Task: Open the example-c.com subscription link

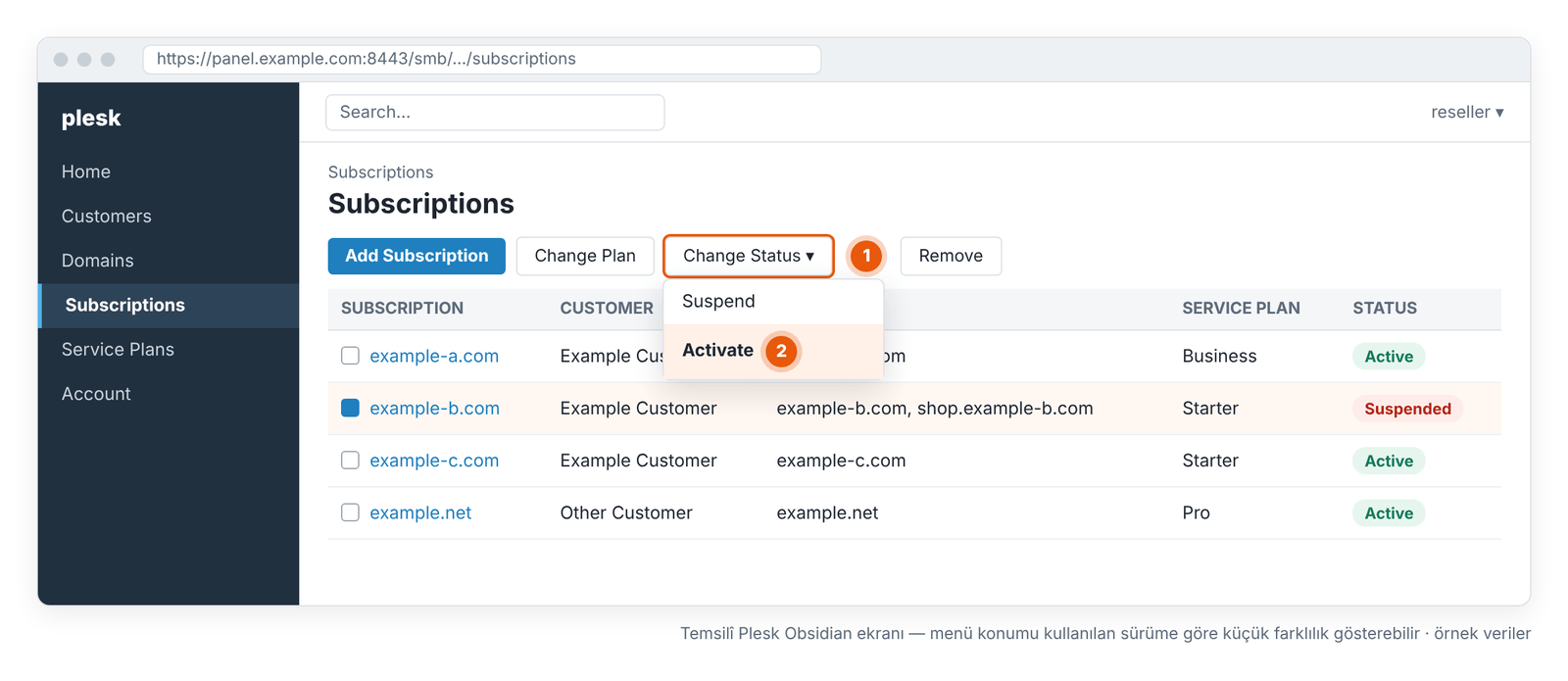Action: pos(434,461)
